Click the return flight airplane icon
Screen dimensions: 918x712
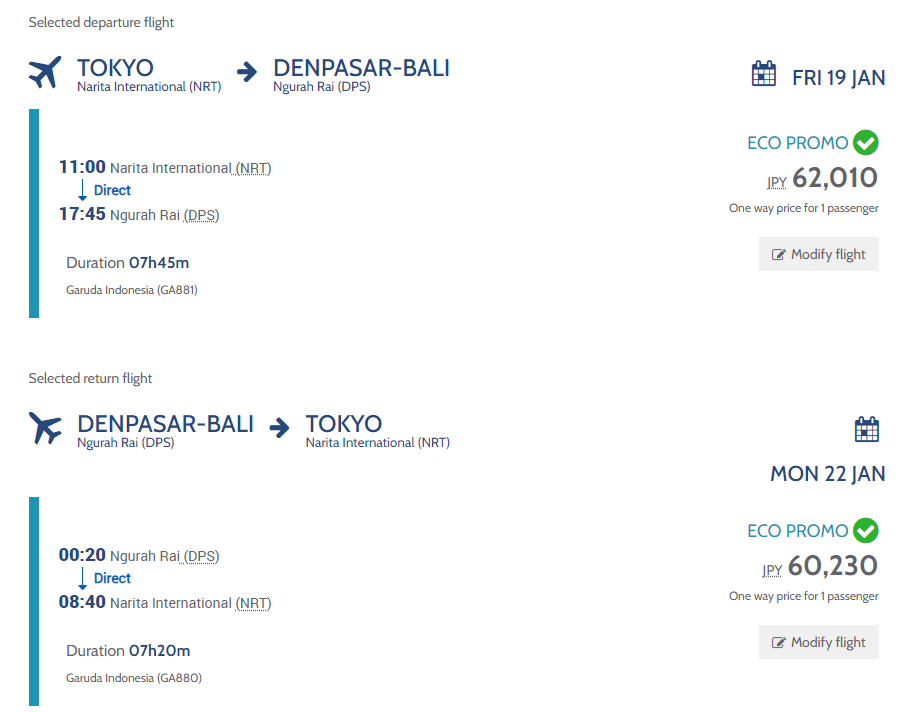[x=45, y=428]
